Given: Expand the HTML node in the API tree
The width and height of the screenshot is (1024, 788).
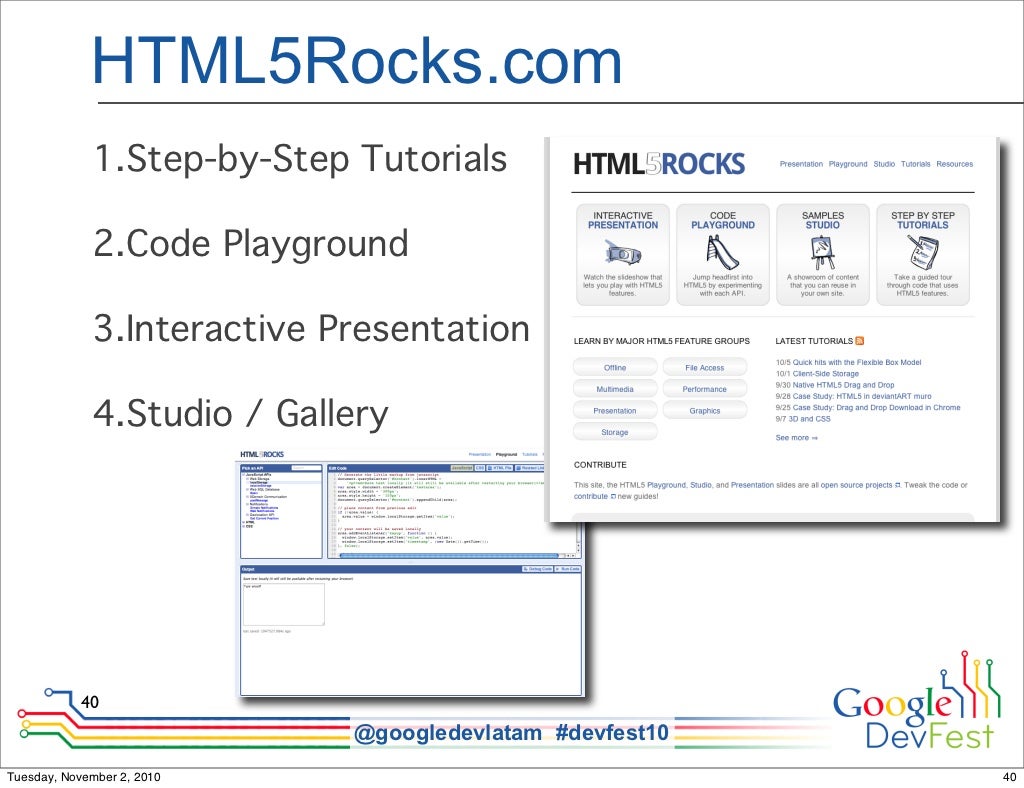Looking at the screenshot, I should point(244,522).
